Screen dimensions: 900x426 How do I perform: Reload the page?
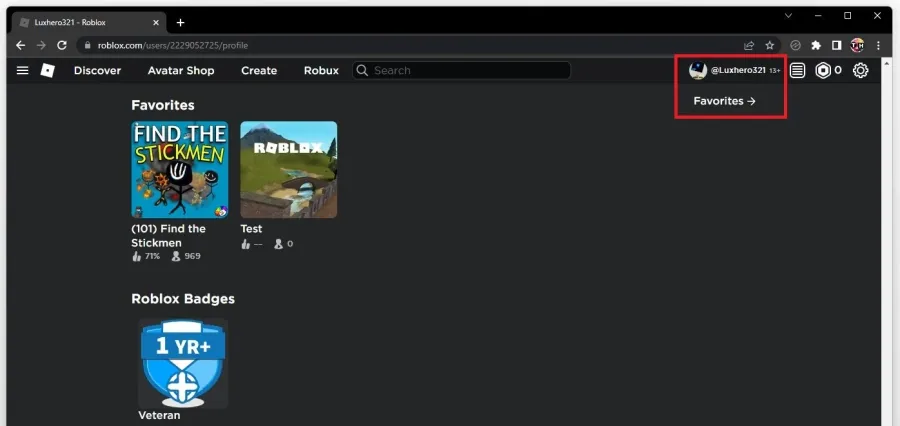click(x=62, y=45)
